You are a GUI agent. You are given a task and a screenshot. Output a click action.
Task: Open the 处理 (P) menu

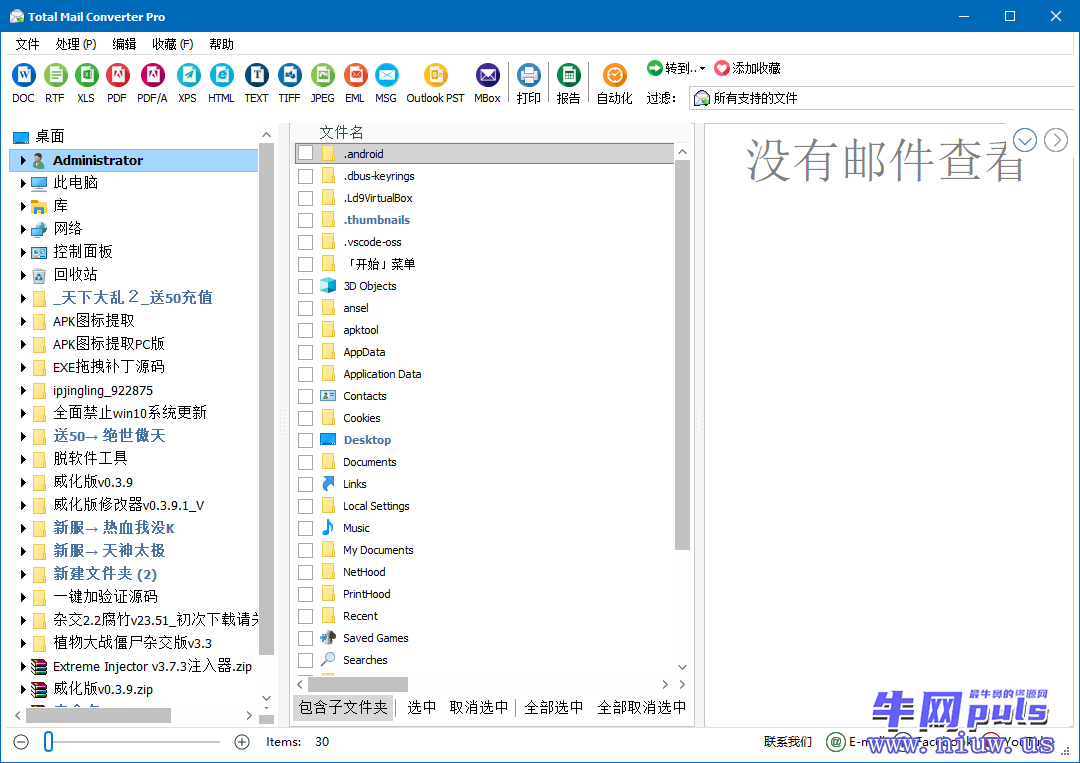coord(76,44)
